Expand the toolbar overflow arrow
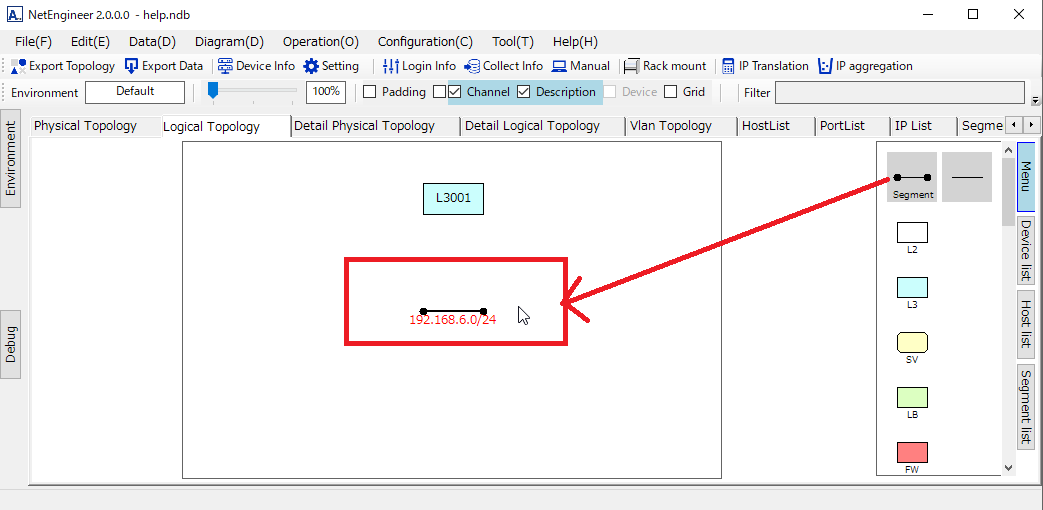1043x510 pixels. point(1035,100)
